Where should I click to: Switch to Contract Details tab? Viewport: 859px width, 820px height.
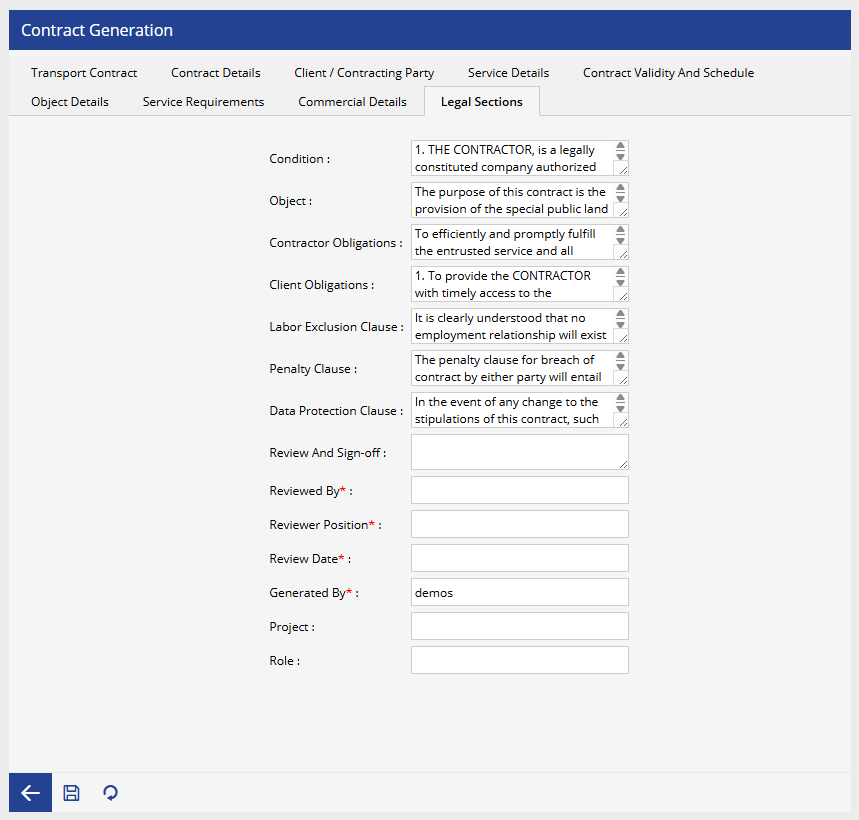(x=215, y=73)
